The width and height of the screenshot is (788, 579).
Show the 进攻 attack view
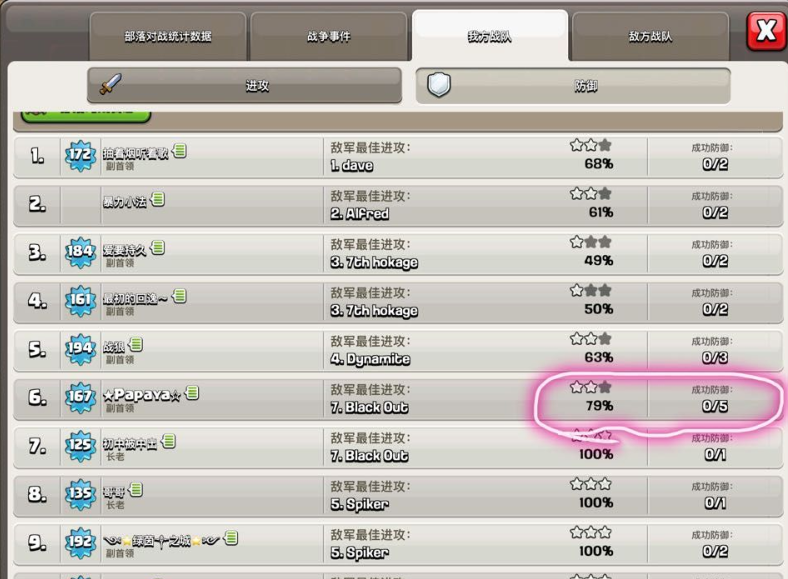coord(244,85)
